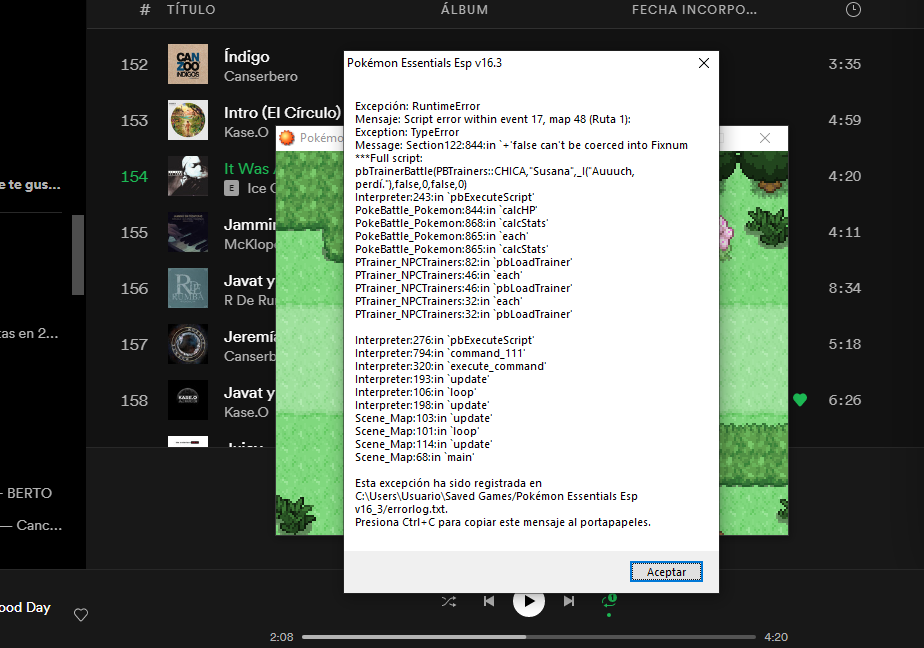Click the Pokémon game window orange icon

[x=286, y=138]
